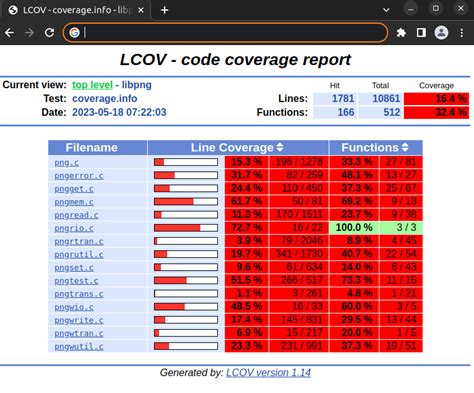The image size is (474, 393).
Task: Click the date 2023-05-18 07:22:03
Action: (x=119, y=112)
